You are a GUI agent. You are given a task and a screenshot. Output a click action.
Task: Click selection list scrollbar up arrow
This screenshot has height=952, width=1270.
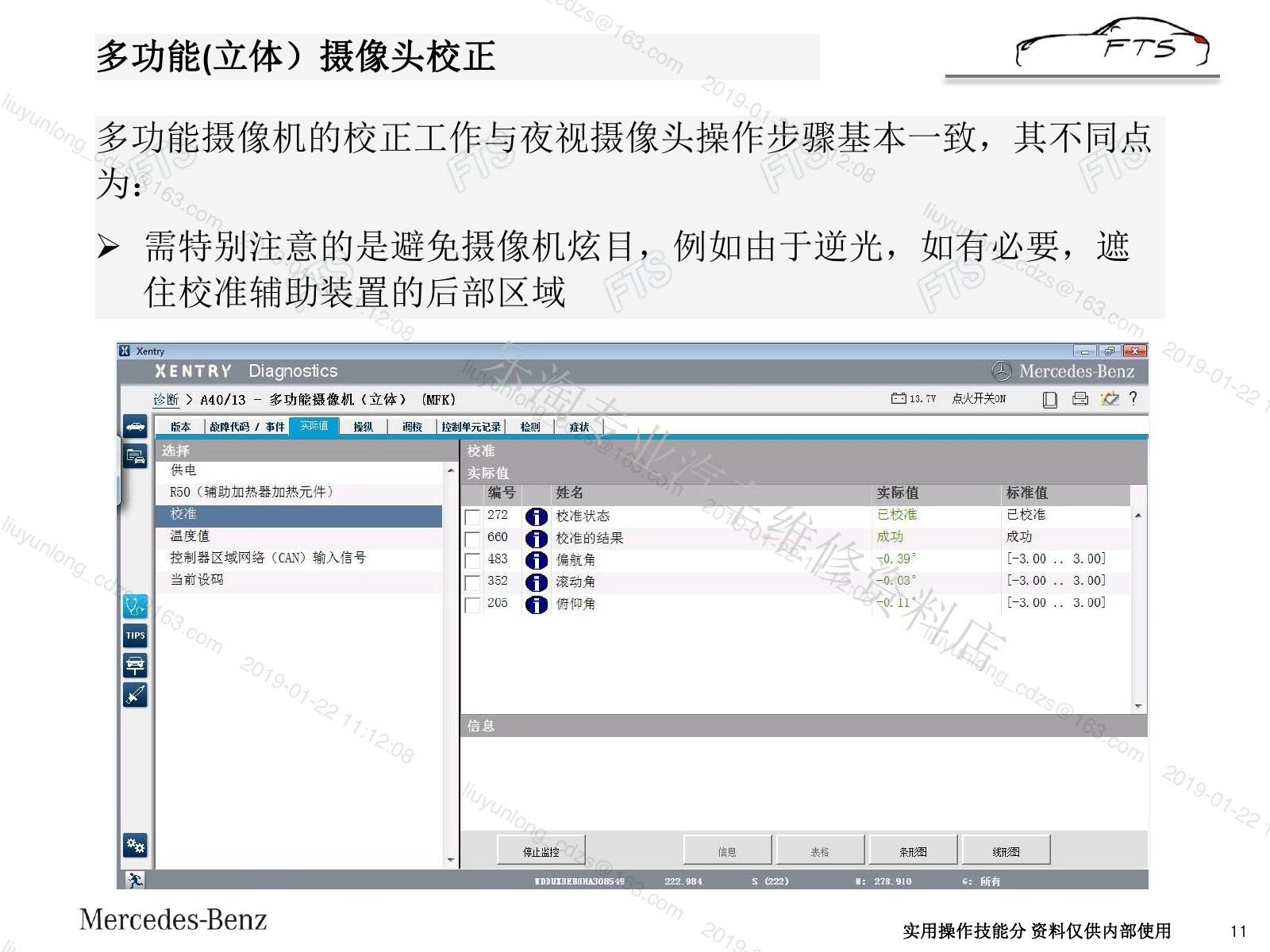451,471
